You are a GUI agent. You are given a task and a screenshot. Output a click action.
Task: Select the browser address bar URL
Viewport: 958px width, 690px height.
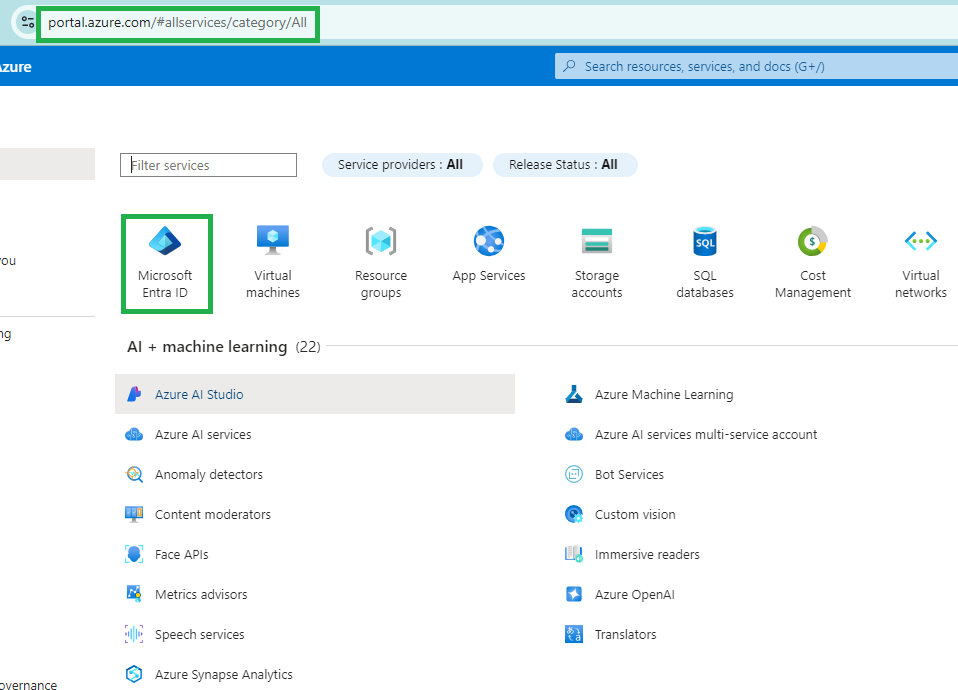coord(178,23)
